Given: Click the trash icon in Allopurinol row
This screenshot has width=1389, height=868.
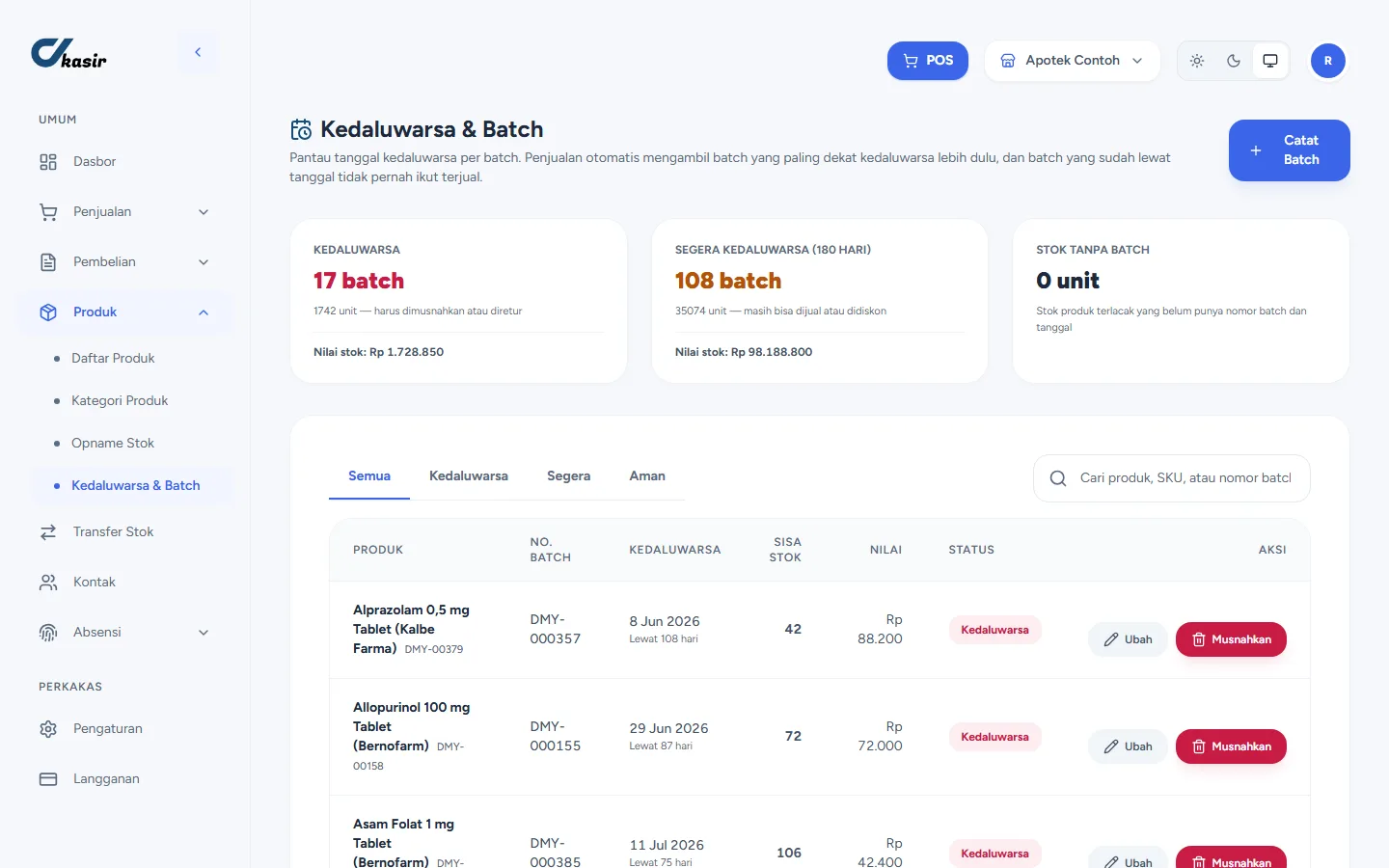Looking at the screenshot, I should [1199, 746].
